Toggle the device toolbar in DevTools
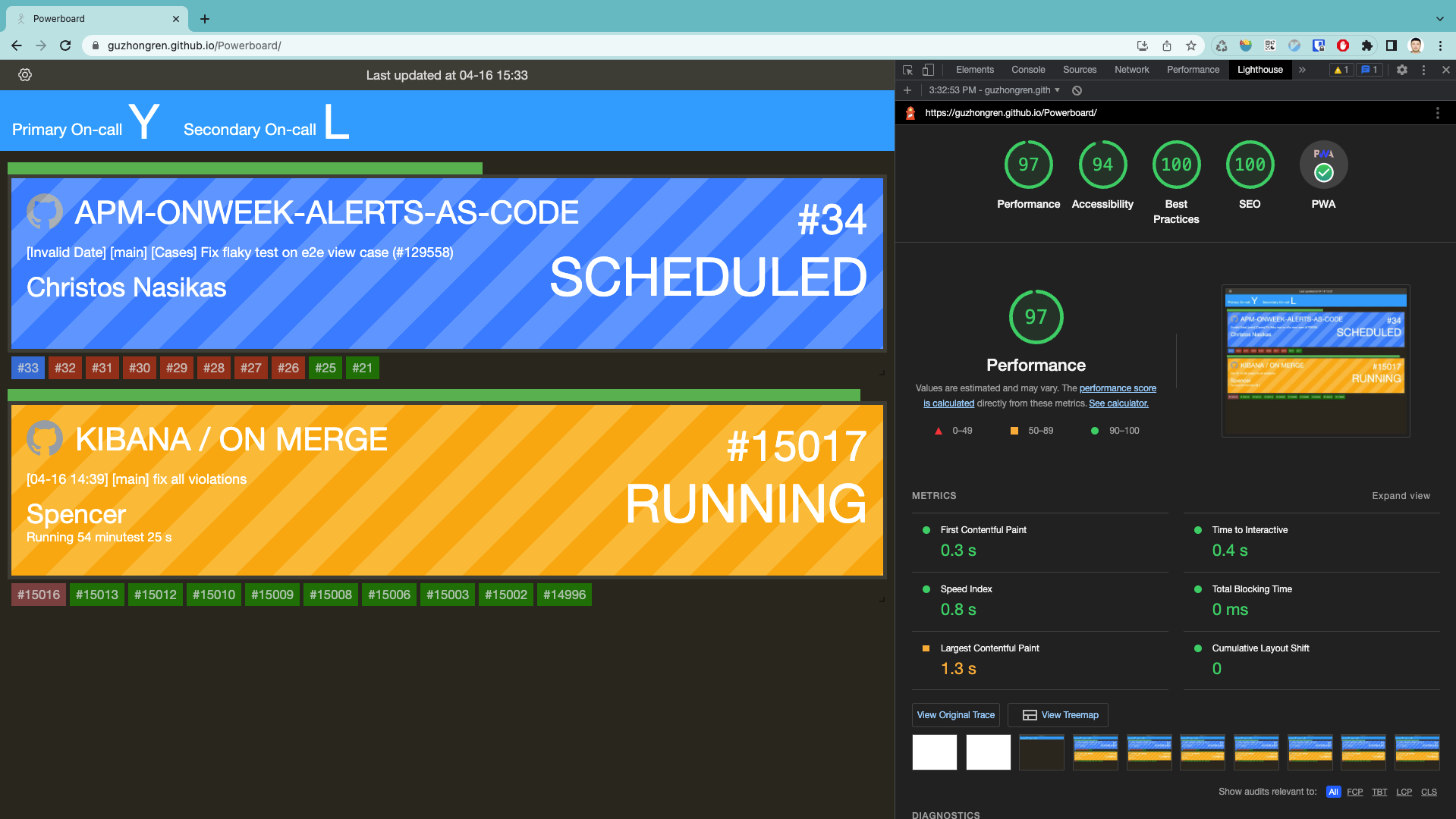 pos(928,70)
